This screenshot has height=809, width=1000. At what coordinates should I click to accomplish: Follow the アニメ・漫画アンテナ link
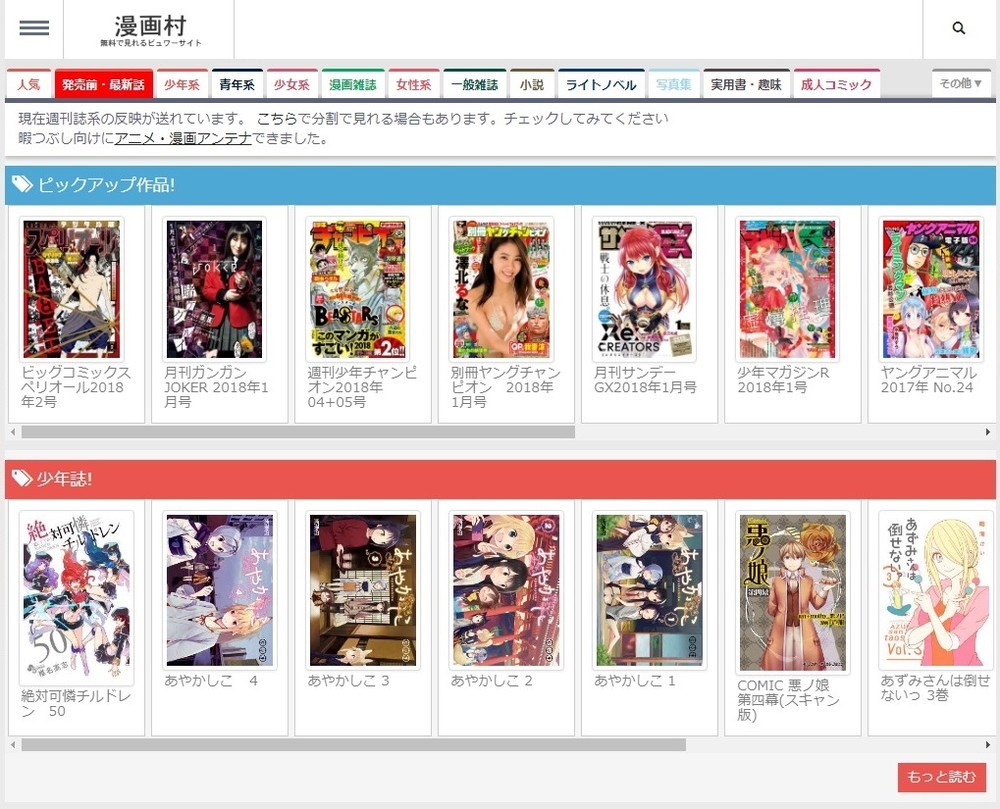tap(183, 138)
